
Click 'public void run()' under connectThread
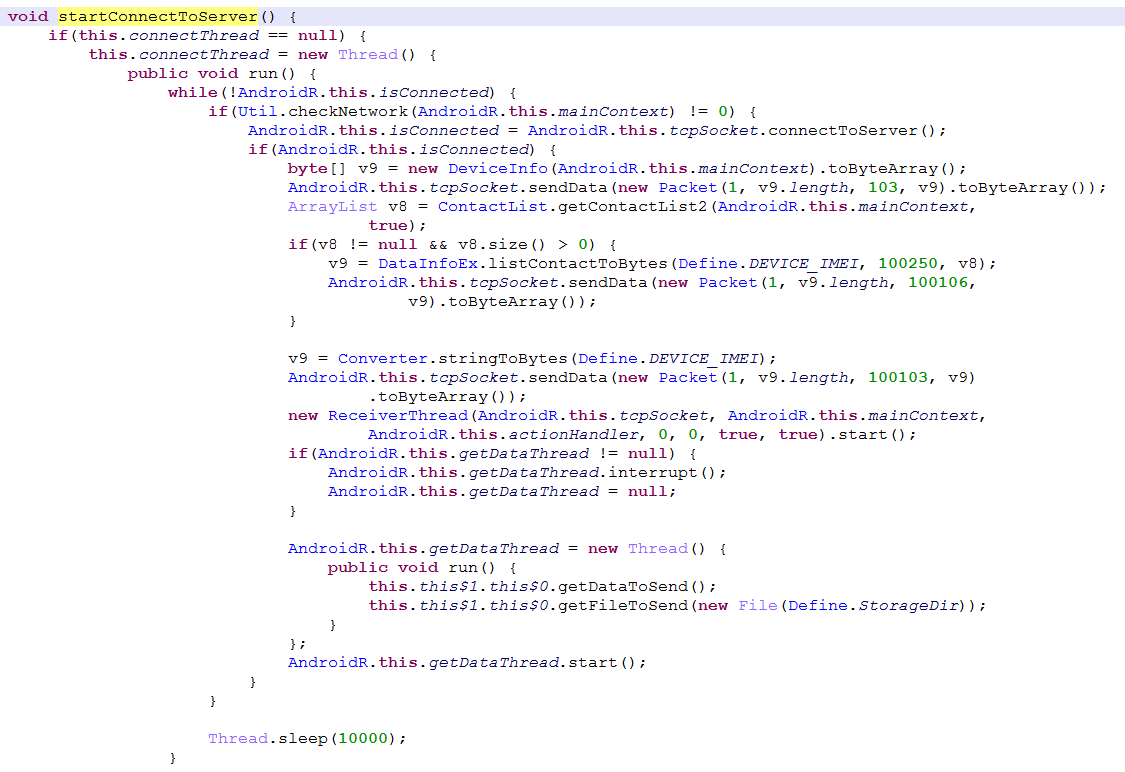211,73
